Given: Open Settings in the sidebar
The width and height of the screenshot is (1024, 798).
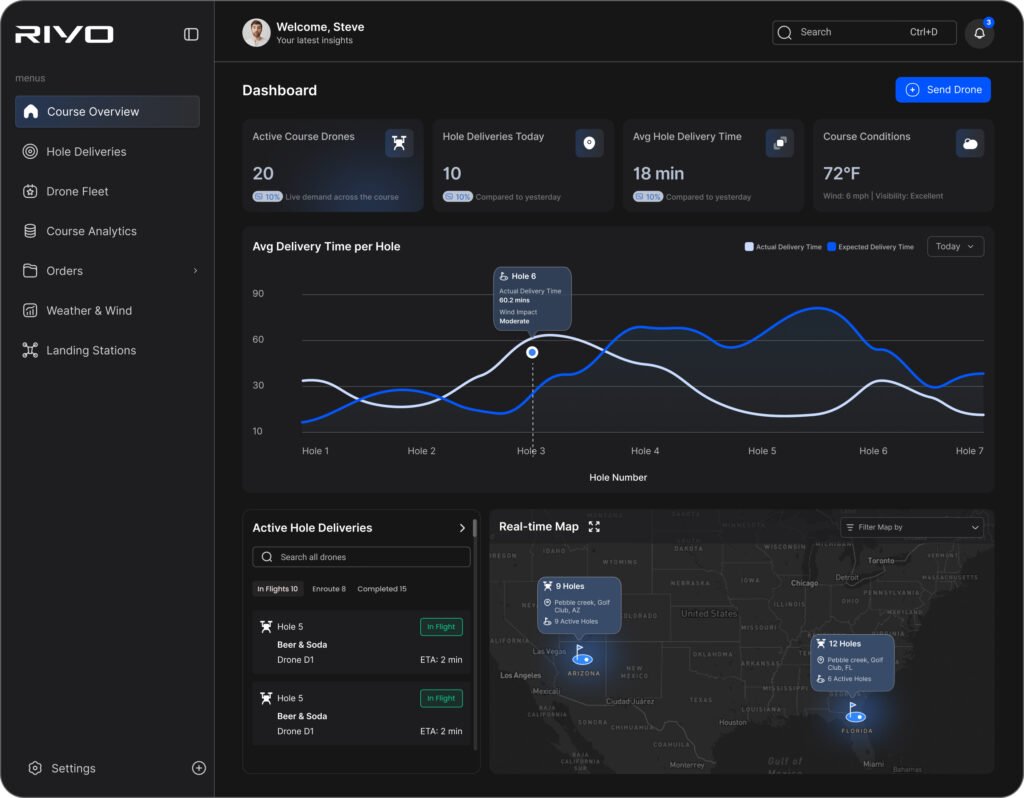Looking at the screenshot, I should click(72, 768).
